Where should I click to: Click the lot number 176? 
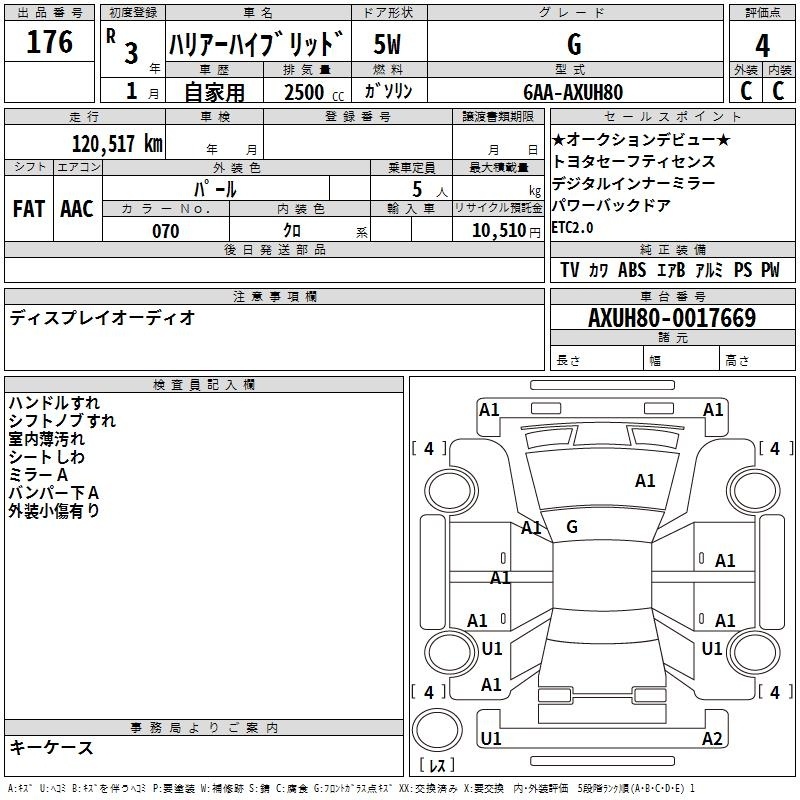[x=49, y=41]
